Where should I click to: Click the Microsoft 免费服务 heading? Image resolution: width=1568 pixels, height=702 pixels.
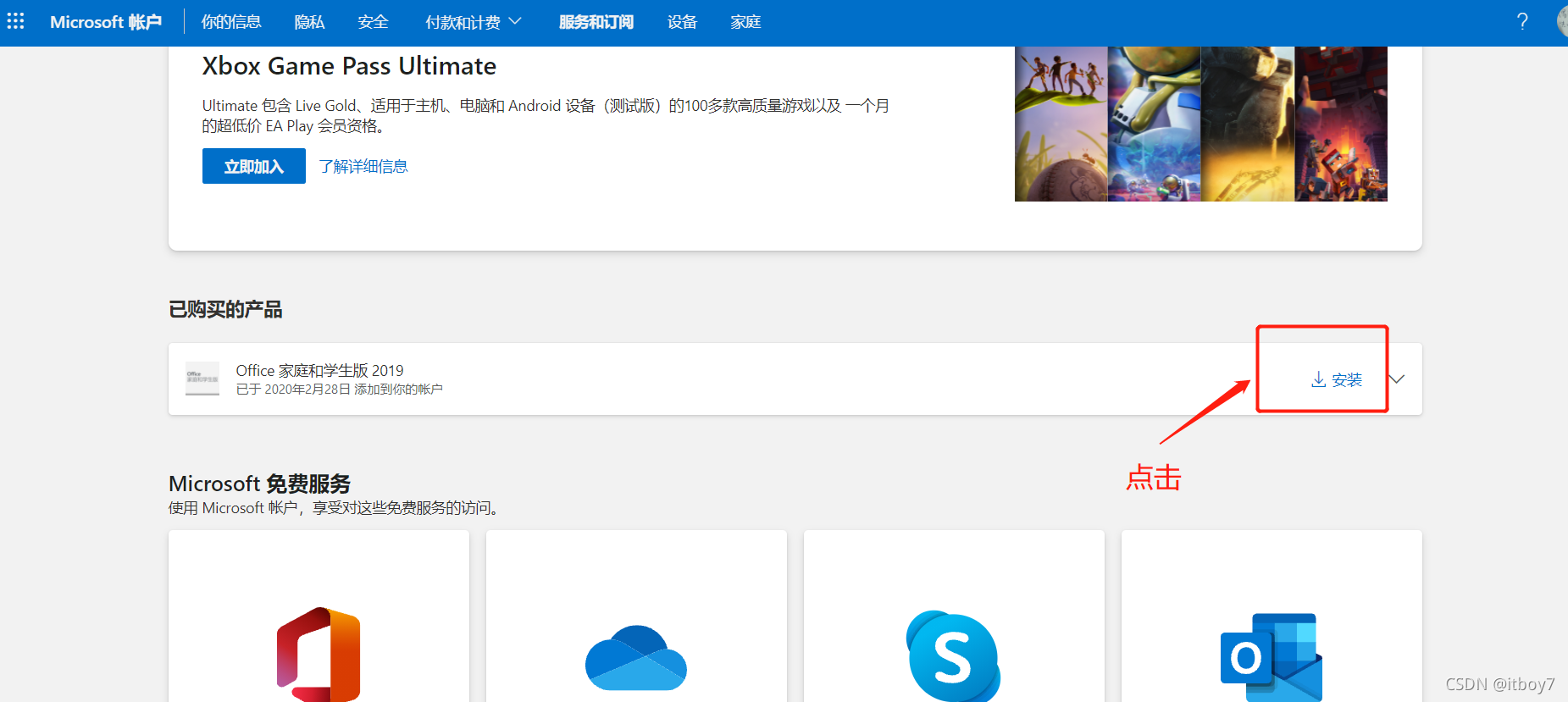[259, 484]
